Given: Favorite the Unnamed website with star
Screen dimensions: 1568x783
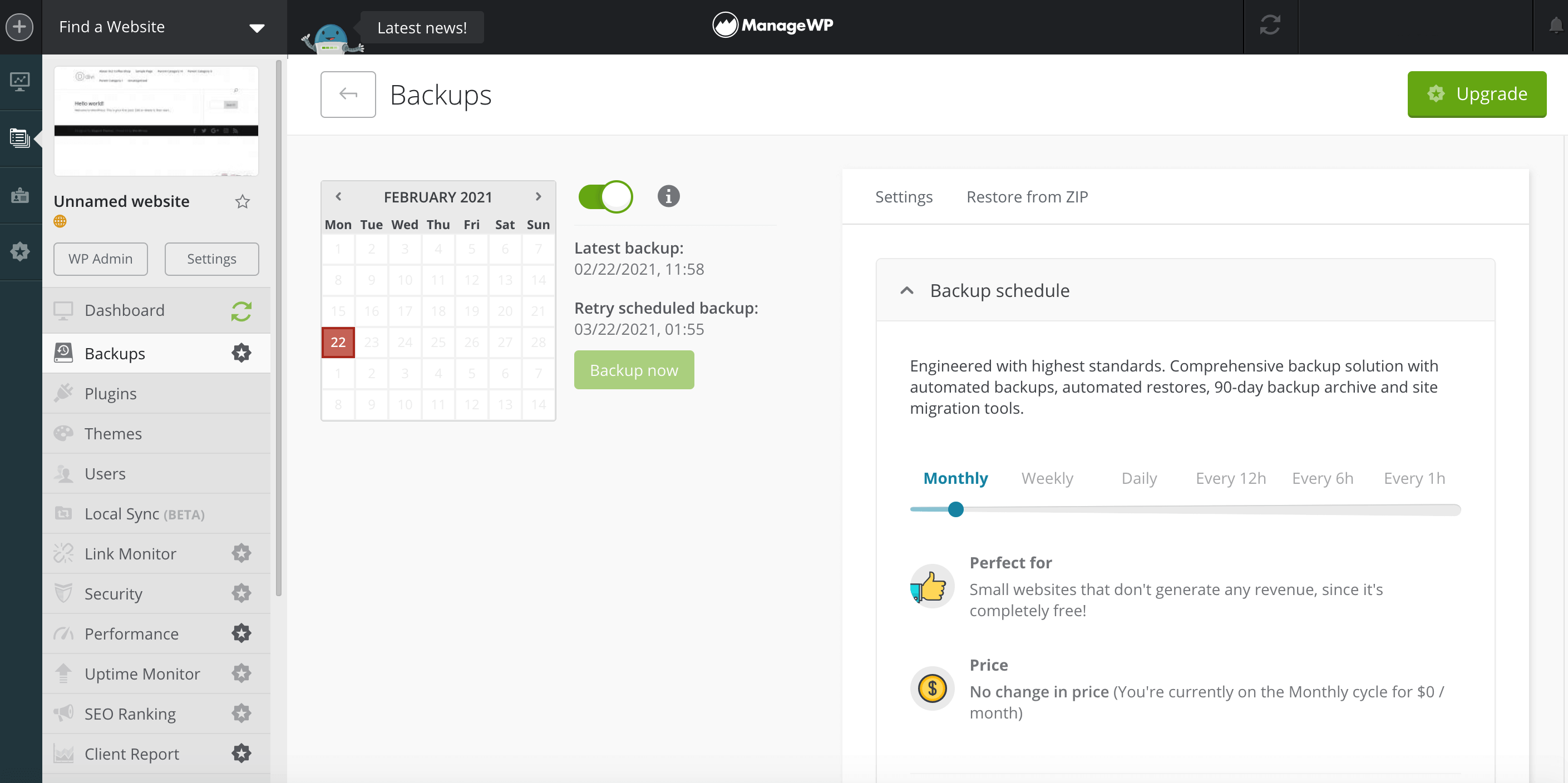Looking at the screenshot, I should tap(242, 201).
